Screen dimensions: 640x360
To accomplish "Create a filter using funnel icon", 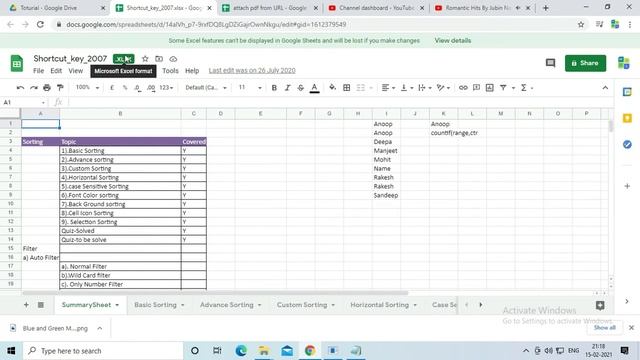I will click(503, 88).
